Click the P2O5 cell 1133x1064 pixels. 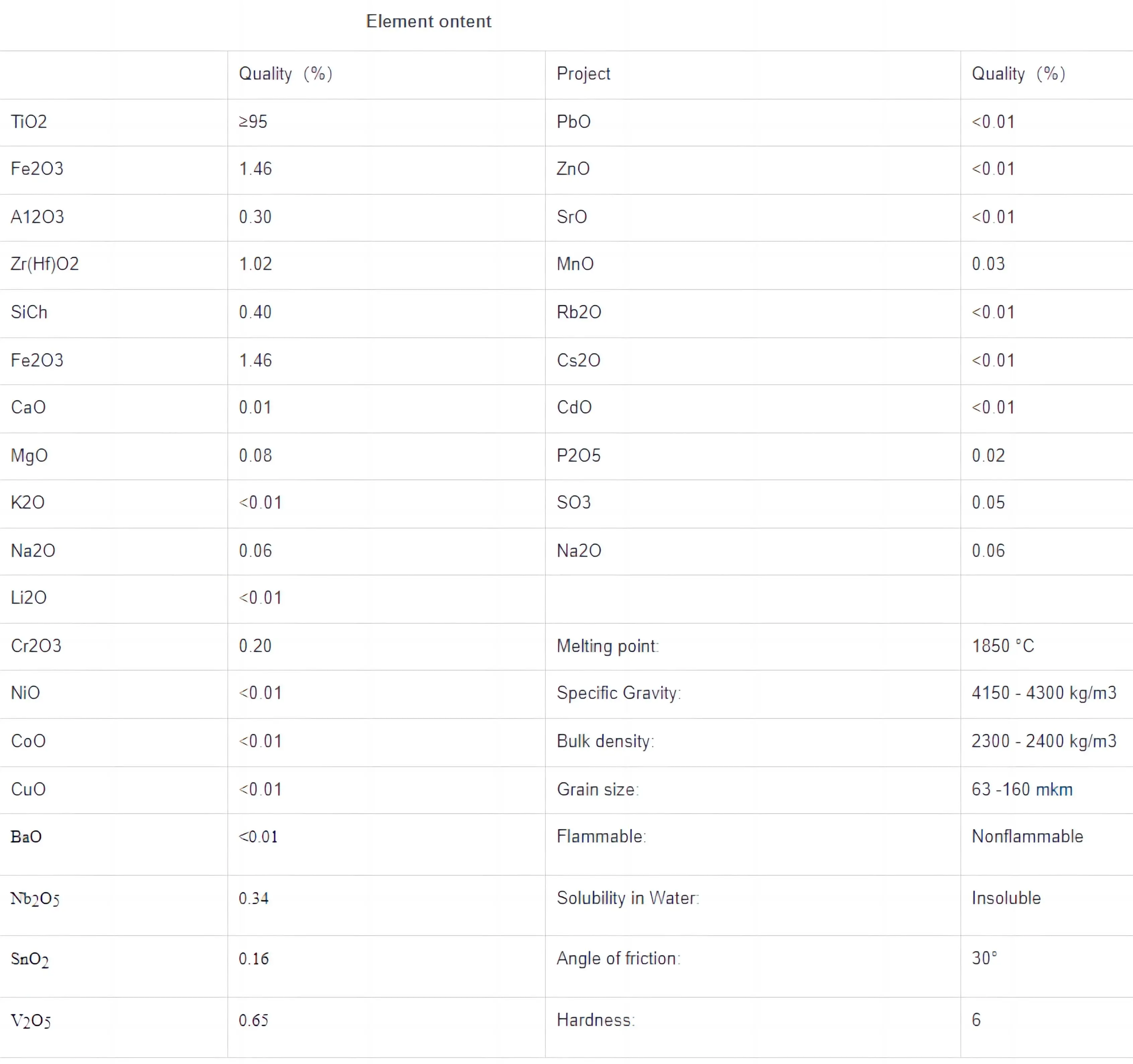point(579,455)
